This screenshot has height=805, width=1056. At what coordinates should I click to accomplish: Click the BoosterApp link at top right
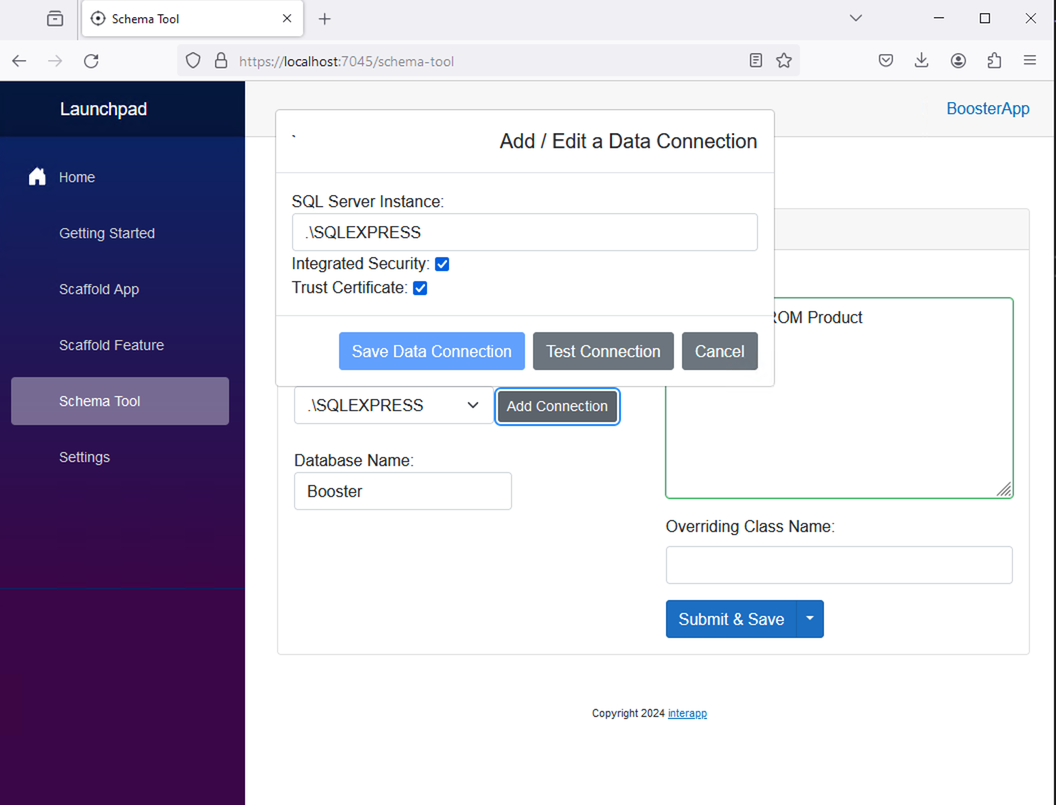pyautogui.click(x=987, y=108)
